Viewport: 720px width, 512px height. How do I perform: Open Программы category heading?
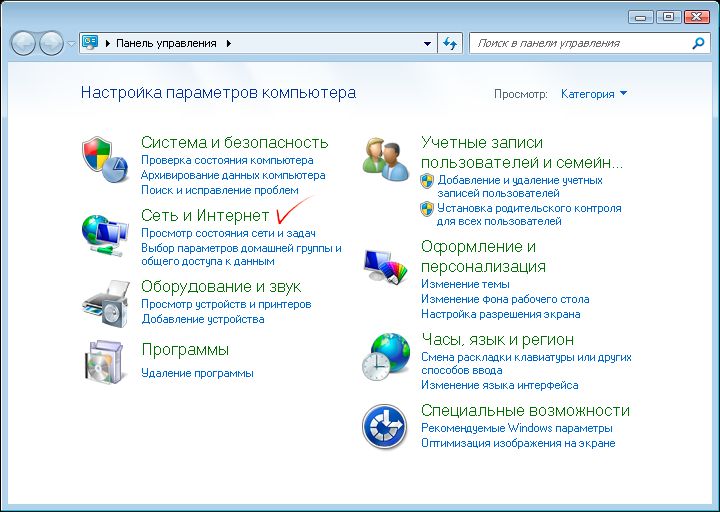tap(185, 350)
